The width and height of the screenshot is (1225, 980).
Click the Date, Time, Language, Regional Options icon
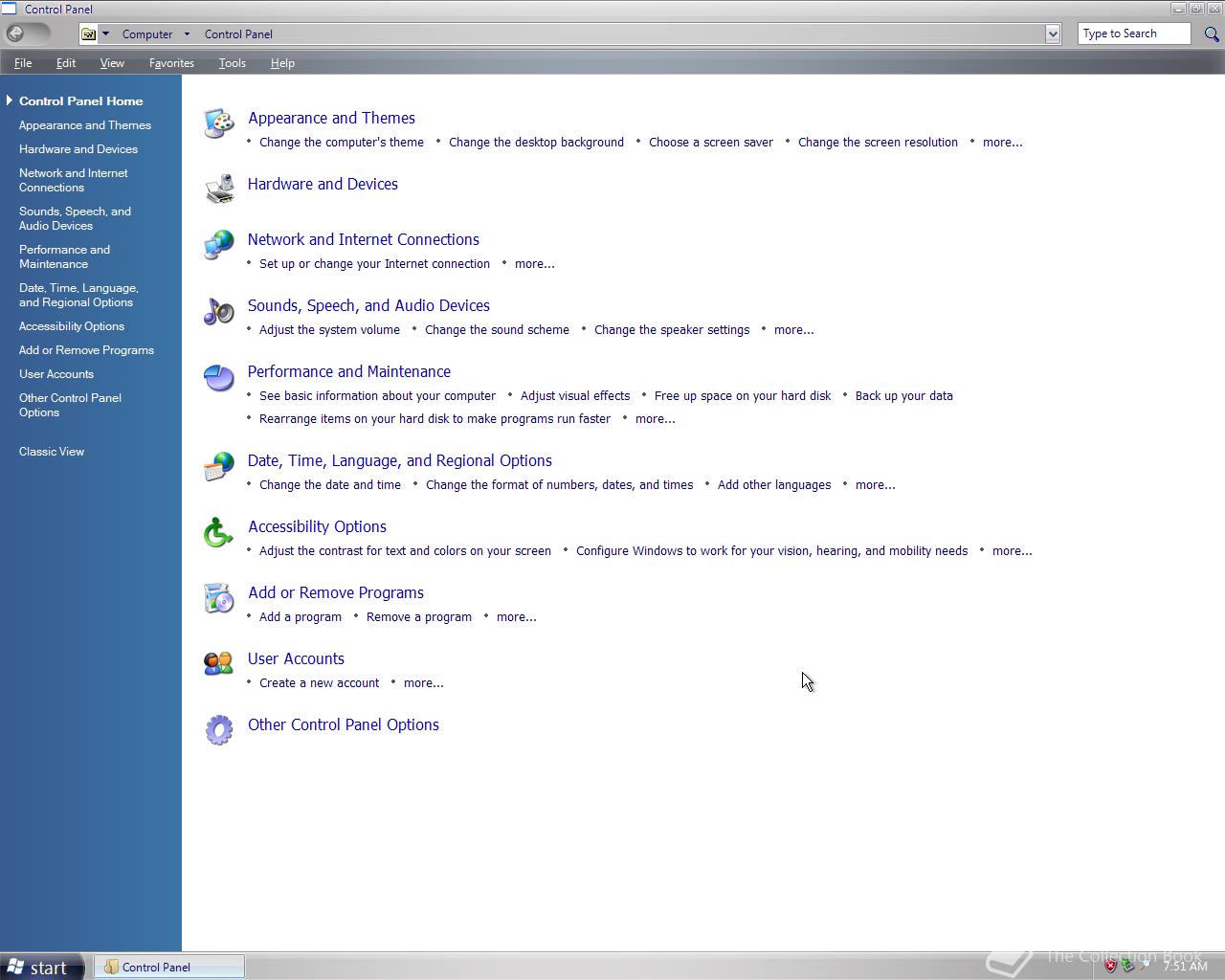click(218, 465)
